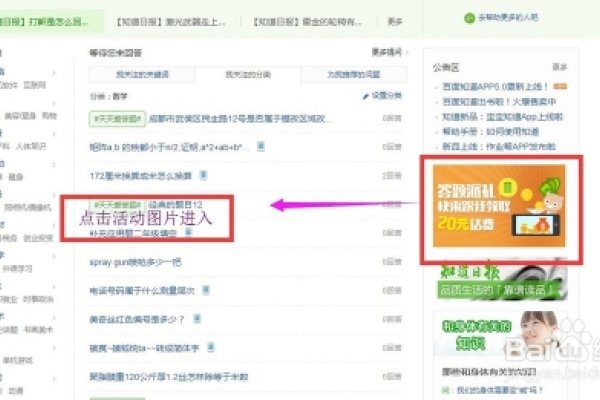The image size is (600, 400).
Task: Open third 知道日报 headline in top bar
Action: coord(307,22)
